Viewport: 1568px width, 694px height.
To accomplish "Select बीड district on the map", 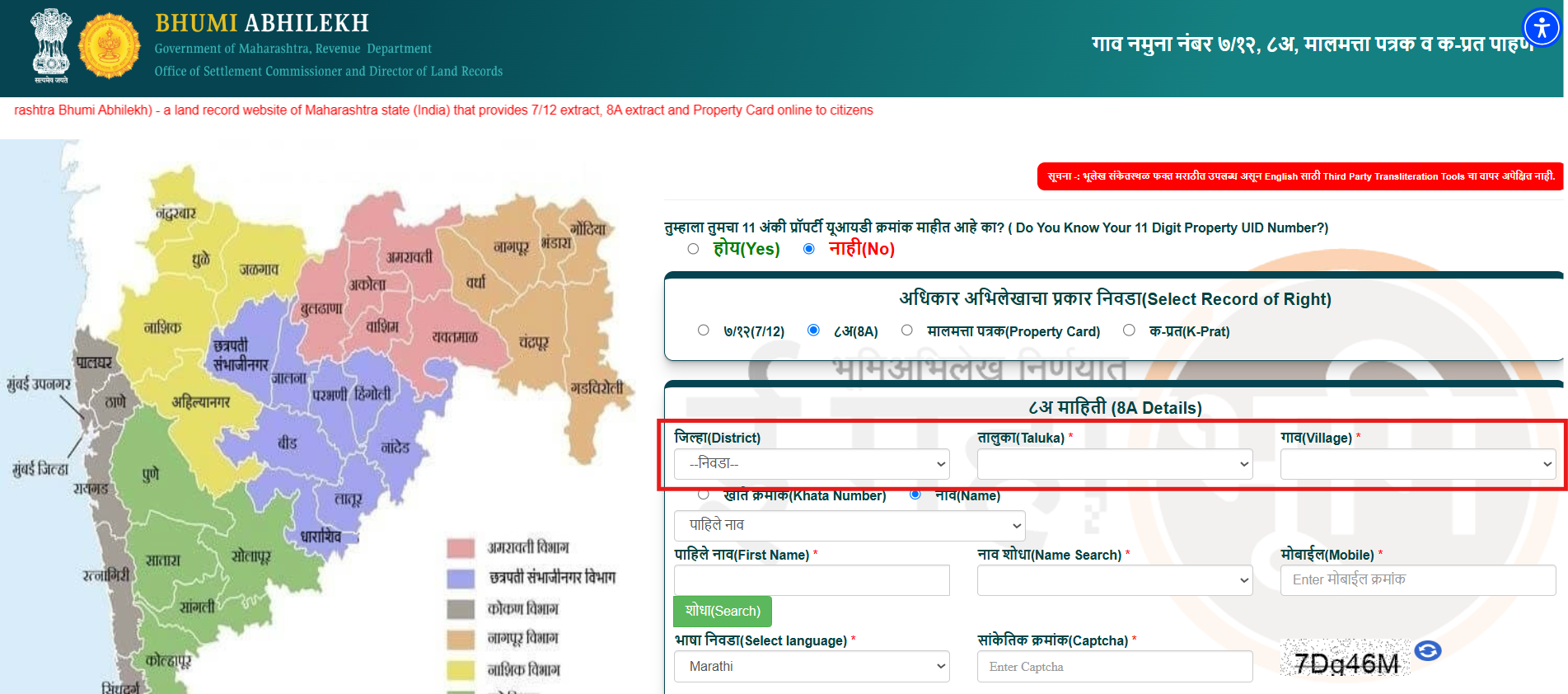I will point(287,443).
